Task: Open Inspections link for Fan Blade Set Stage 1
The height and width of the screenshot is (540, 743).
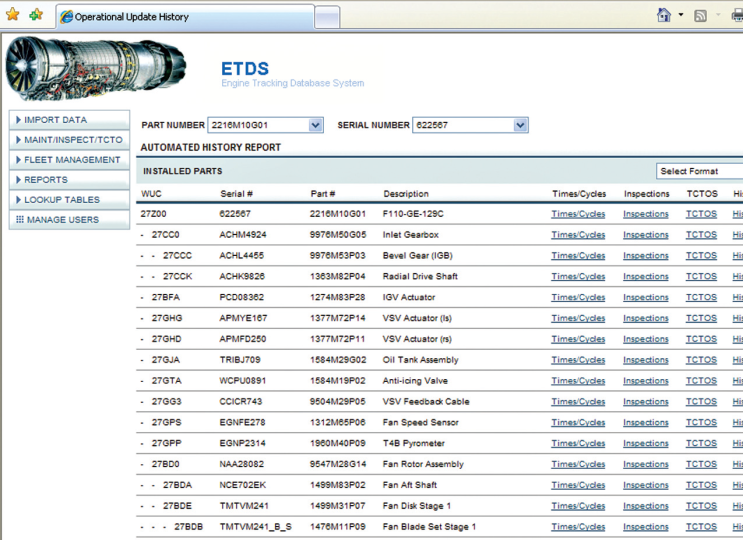Action: 646,527
